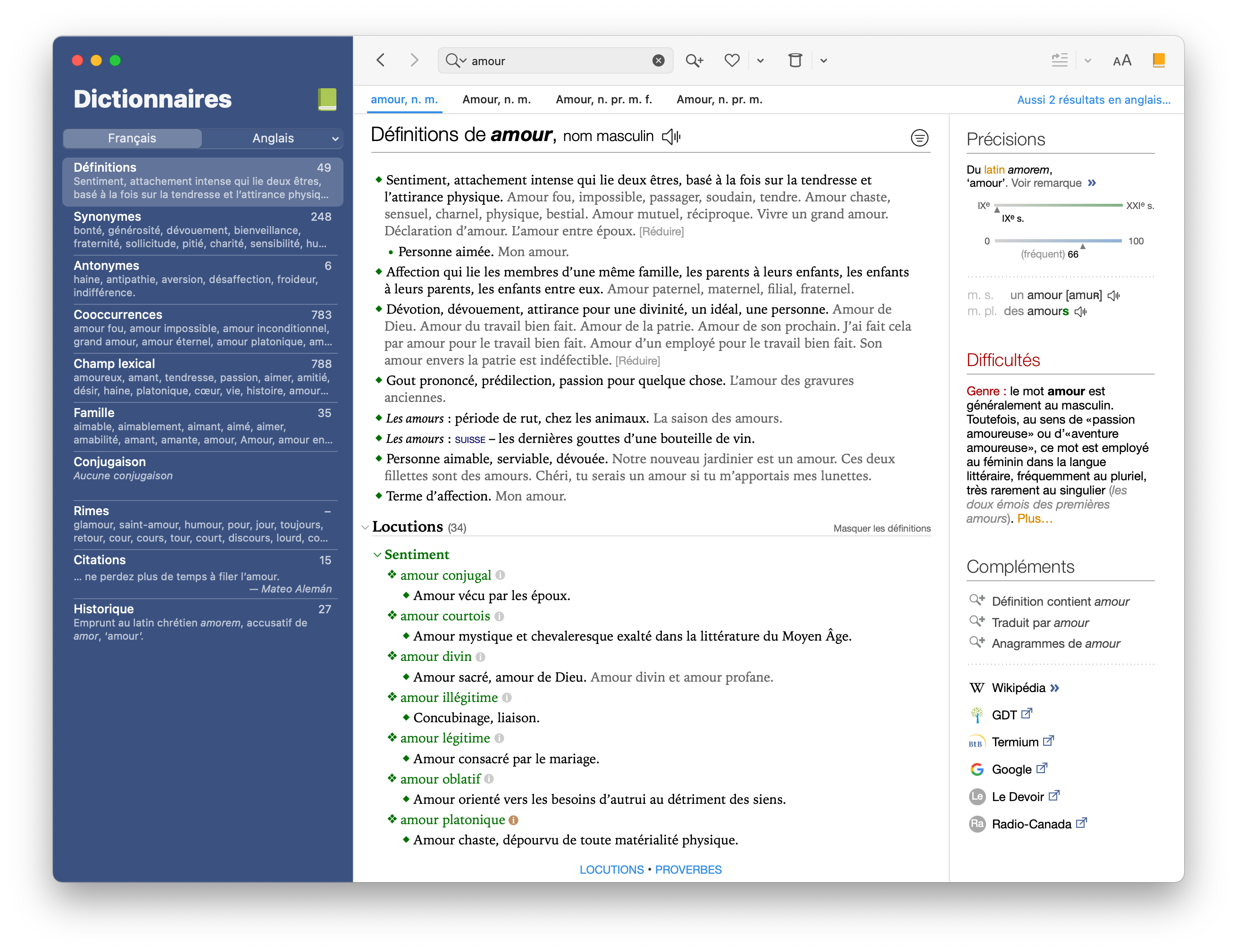Select Amour, n. pr. m. f. tab

coord(604,100)
